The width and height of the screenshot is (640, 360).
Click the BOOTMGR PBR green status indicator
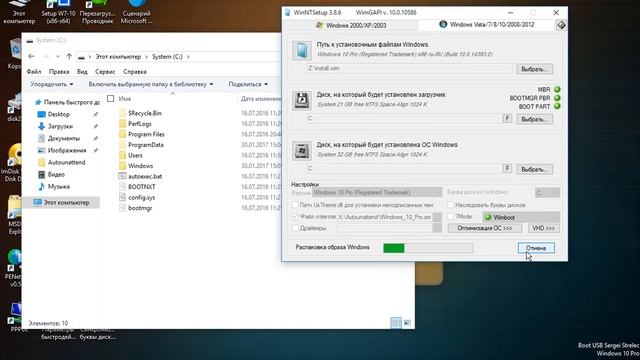coord(557,98)
